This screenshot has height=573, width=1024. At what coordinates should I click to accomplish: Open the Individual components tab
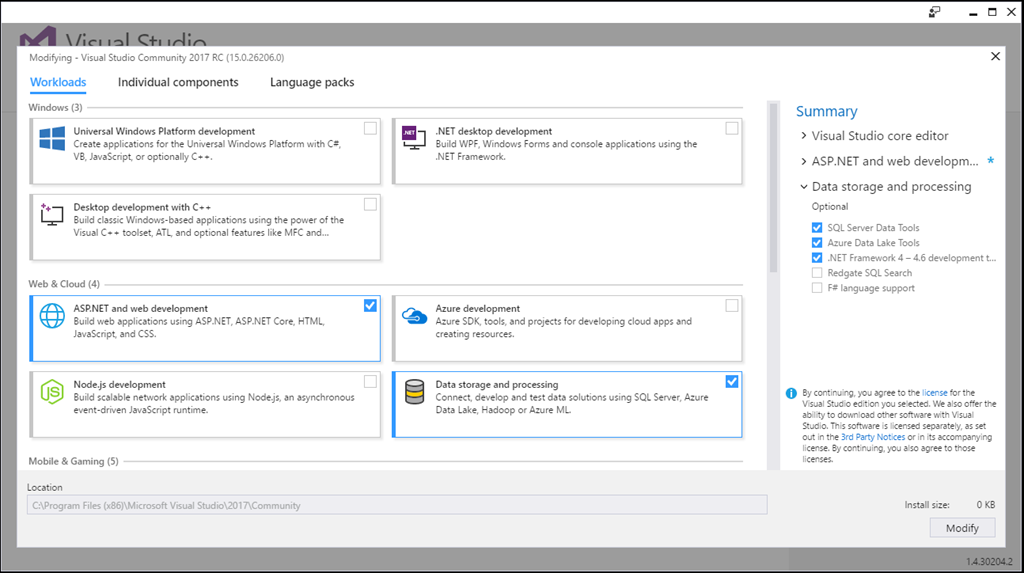[x=178, y=82]
